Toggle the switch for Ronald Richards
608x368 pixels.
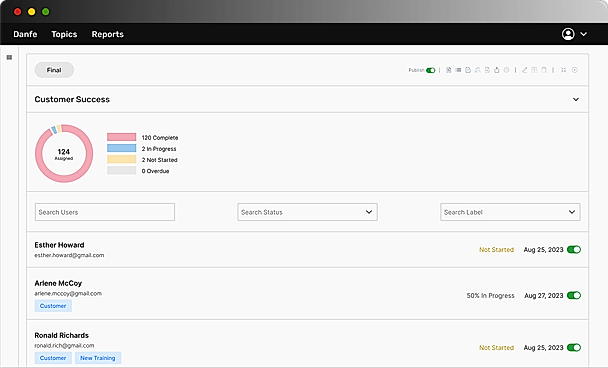(574, 347)
